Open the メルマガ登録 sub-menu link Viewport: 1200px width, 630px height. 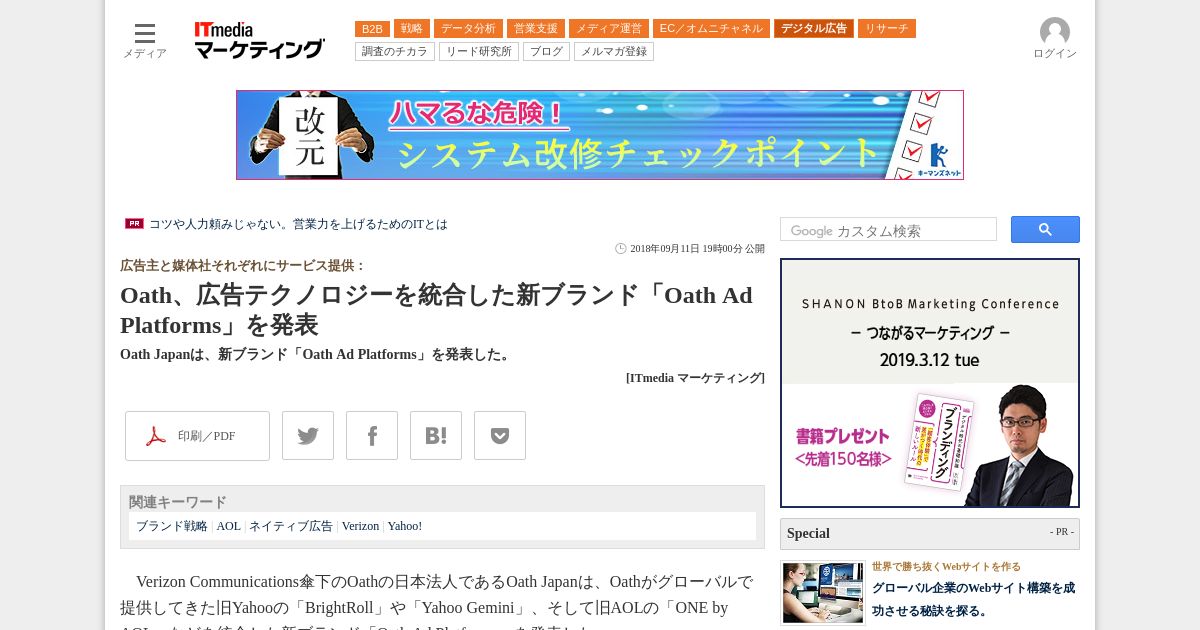(x=614, y=51)
